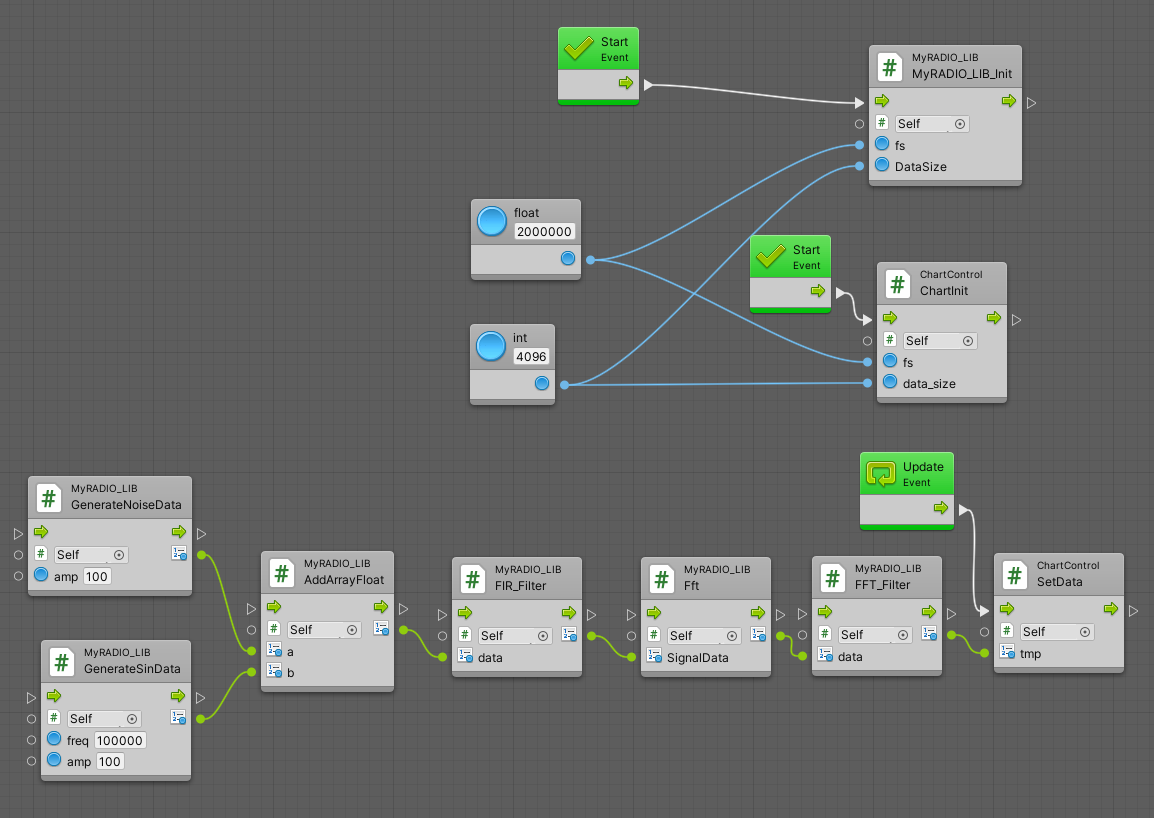Click the 4096 value field on the int node

531,356
